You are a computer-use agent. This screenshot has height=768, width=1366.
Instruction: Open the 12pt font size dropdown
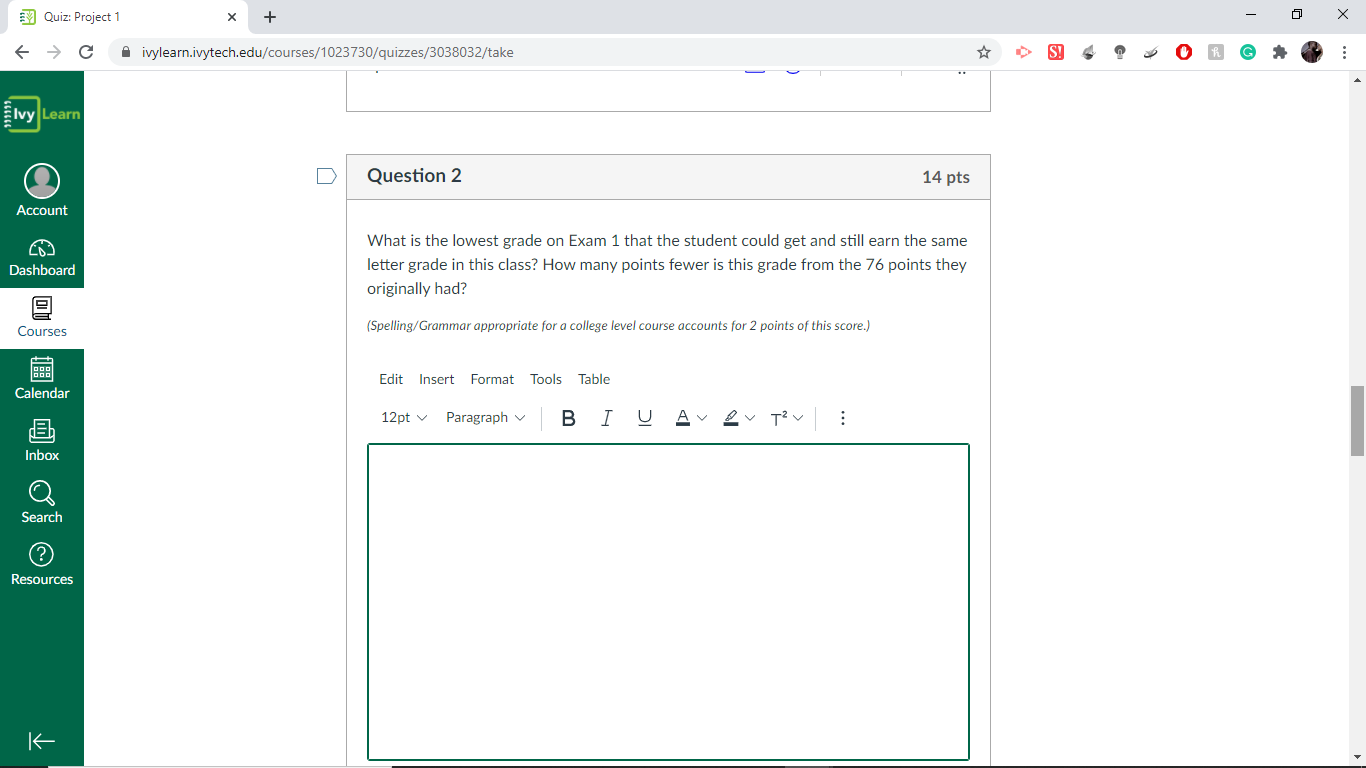402,418
